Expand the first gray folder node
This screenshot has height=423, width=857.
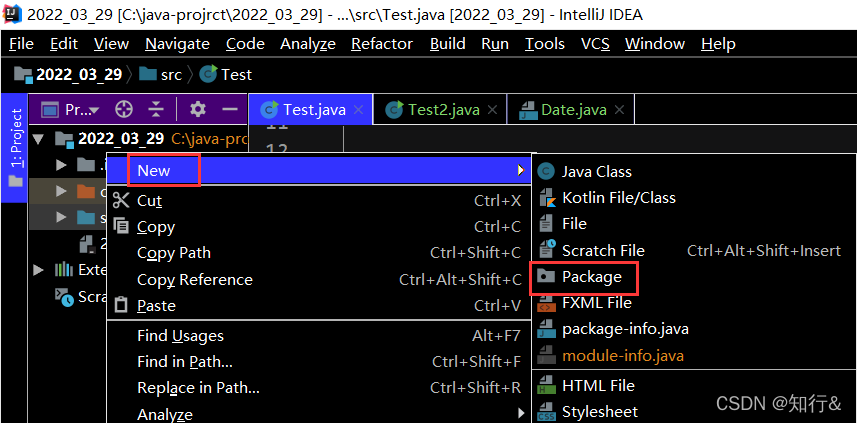click(61, 164)
